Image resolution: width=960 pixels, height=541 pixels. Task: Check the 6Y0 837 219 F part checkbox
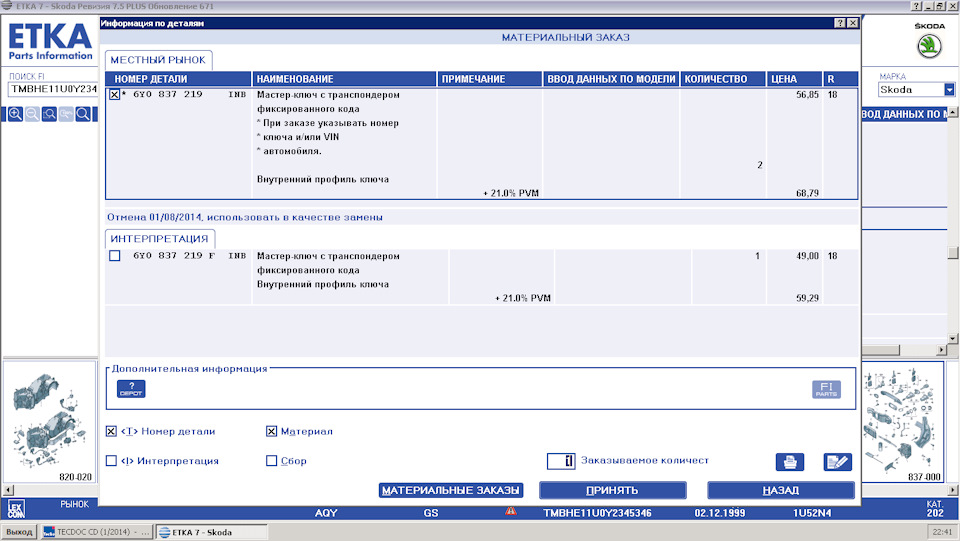[x=114, y=256]
